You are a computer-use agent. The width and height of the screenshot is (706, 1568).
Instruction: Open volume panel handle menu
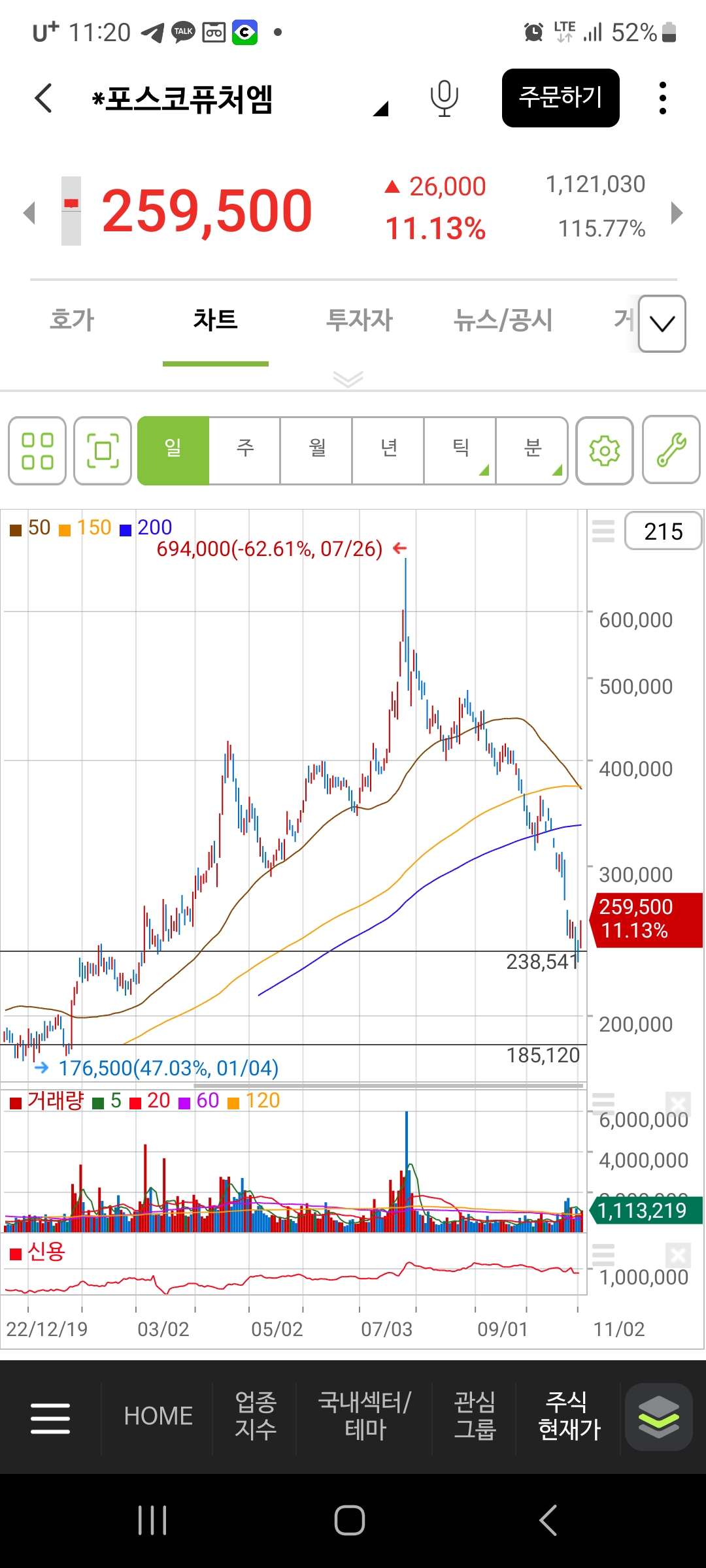[603, 1103]
